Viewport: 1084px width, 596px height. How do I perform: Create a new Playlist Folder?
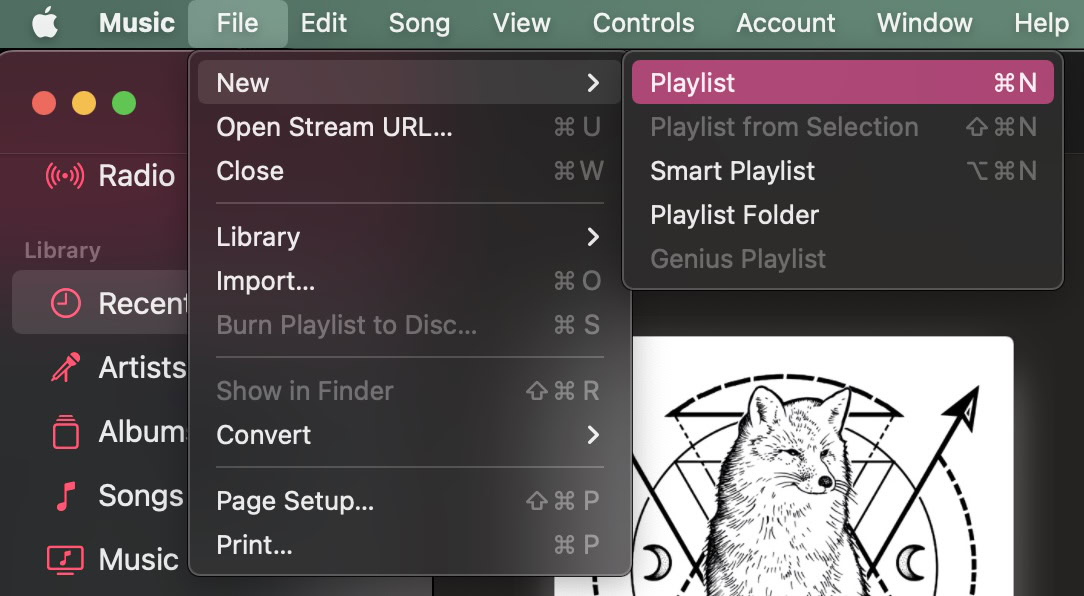click(735, 215)
